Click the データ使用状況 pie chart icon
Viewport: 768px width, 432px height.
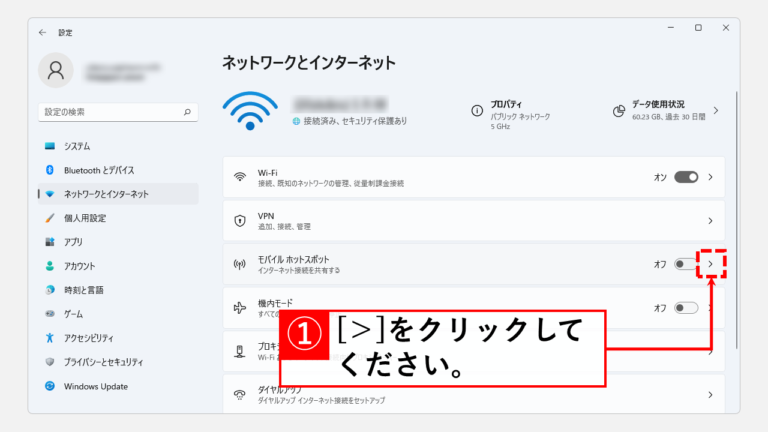[619, 111]
